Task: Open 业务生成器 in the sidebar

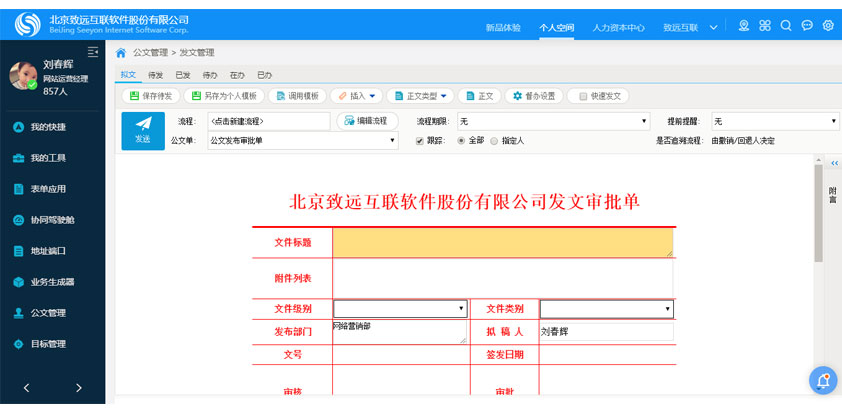Action: tap(53, 282)
